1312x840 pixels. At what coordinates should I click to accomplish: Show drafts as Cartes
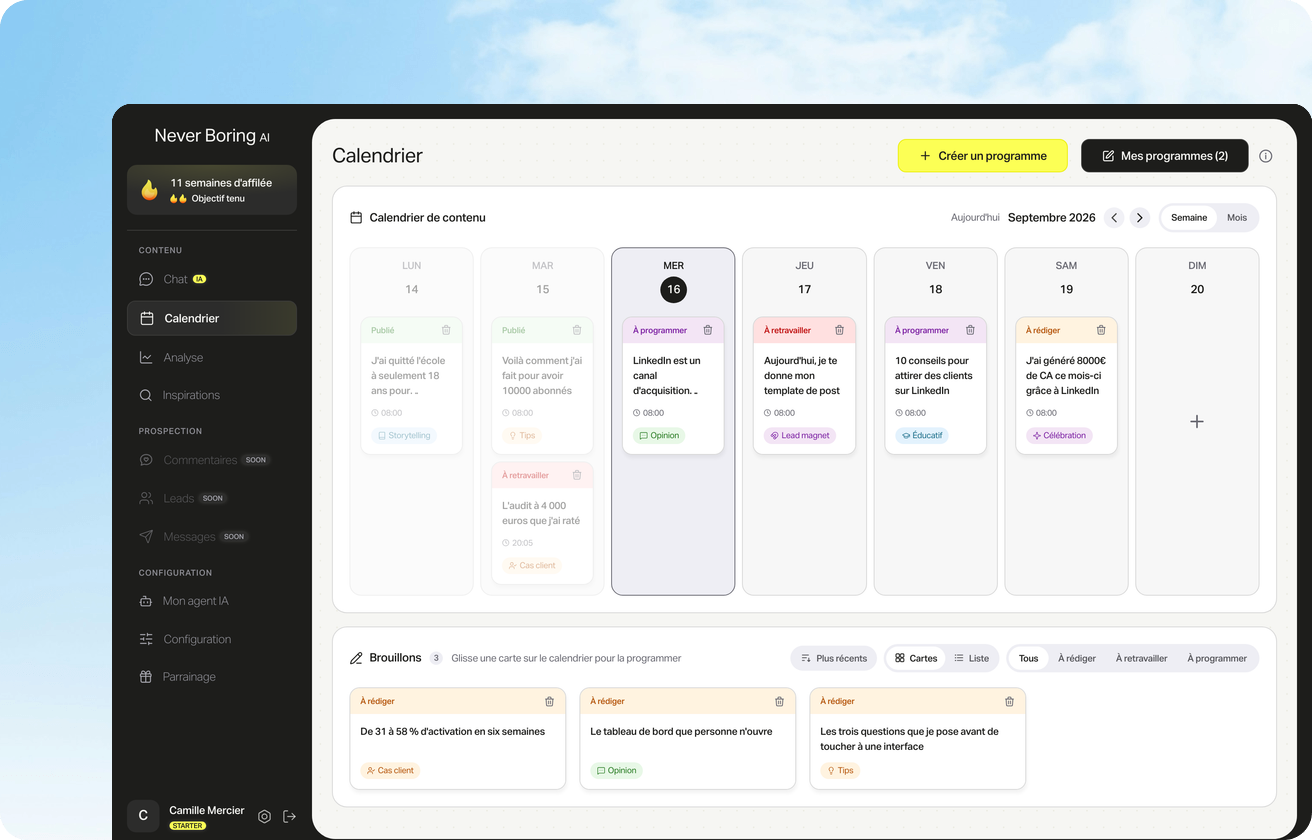click(x=916, y=658)
